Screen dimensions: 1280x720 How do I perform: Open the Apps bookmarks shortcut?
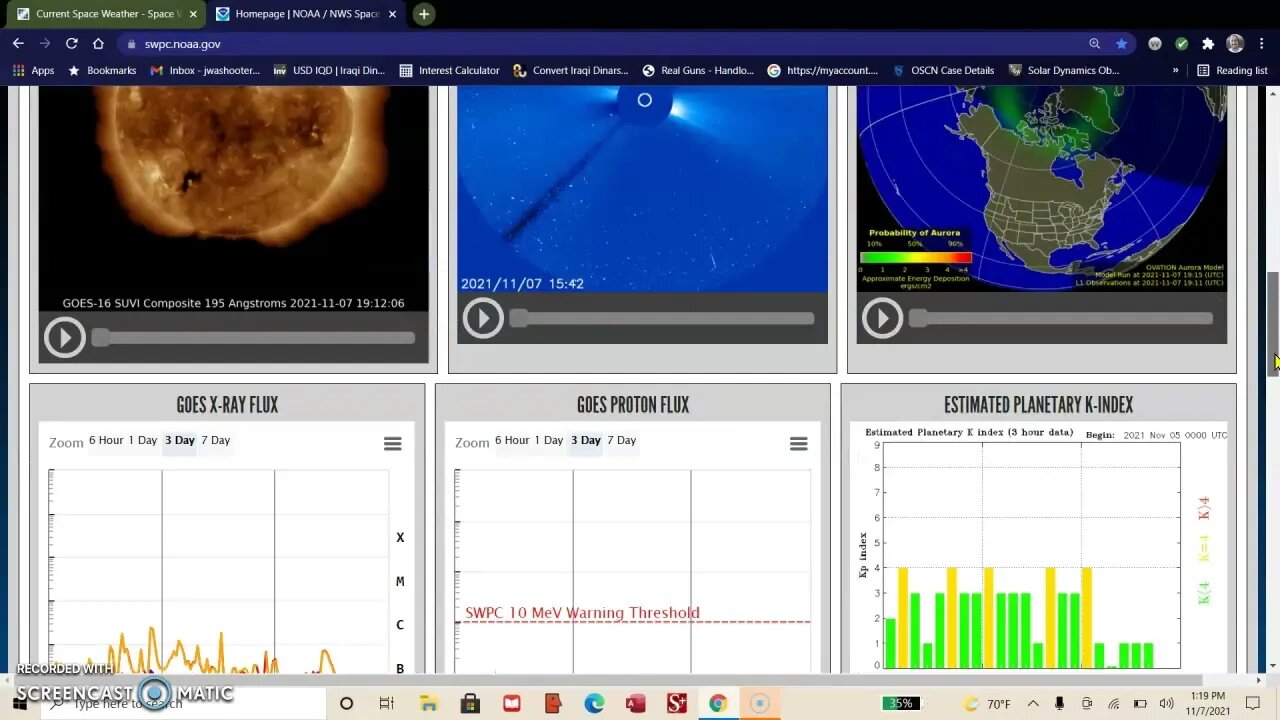coord(33,71)
